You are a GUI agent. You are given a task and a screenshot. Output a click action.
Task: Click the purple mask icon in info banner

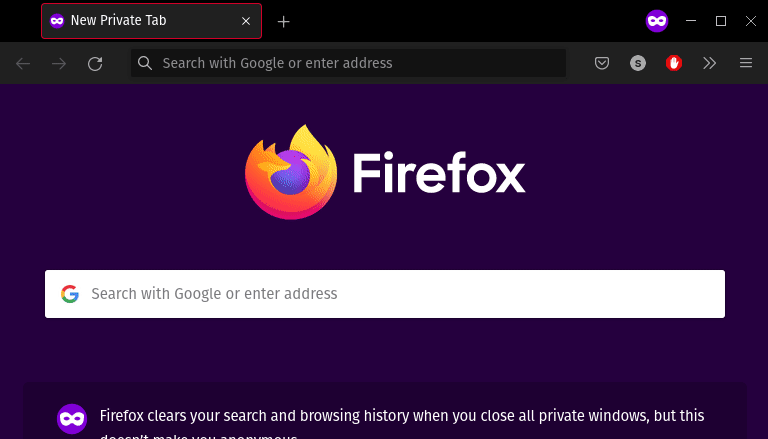pyautogui.click(x=71, y=418)
